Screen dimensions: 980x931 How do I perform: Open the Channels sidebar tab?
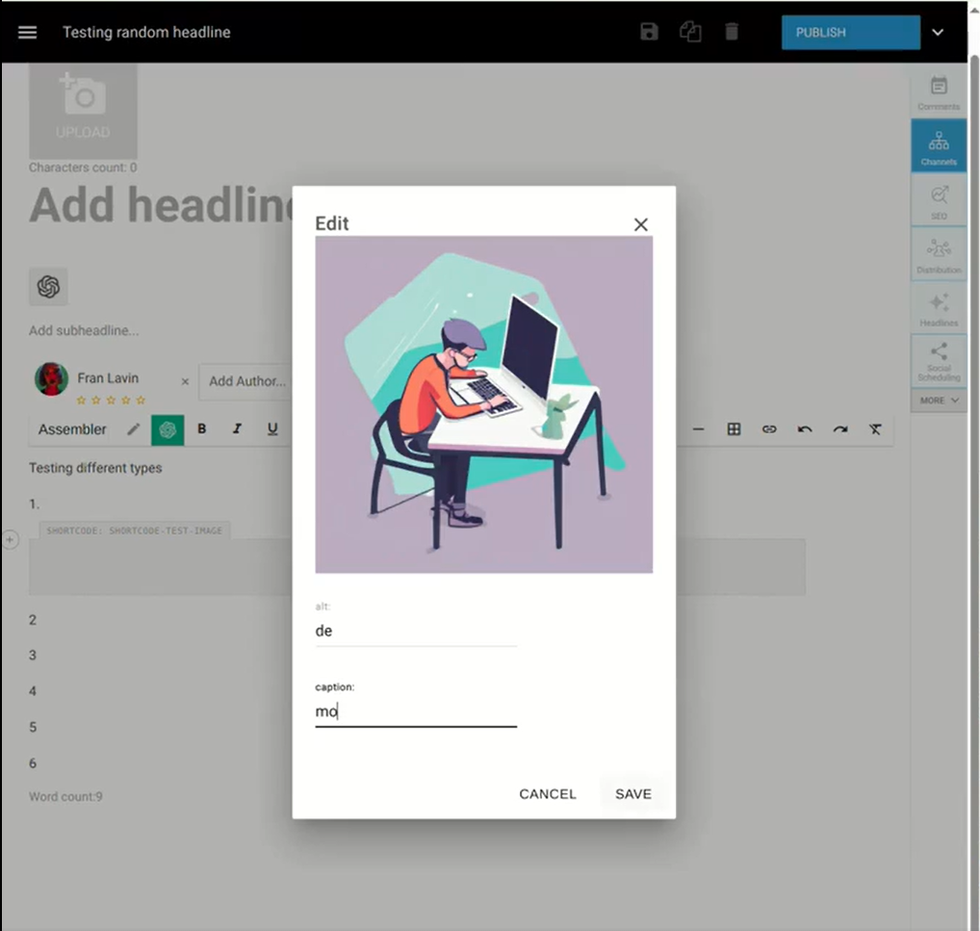click(x=938, y=146)
